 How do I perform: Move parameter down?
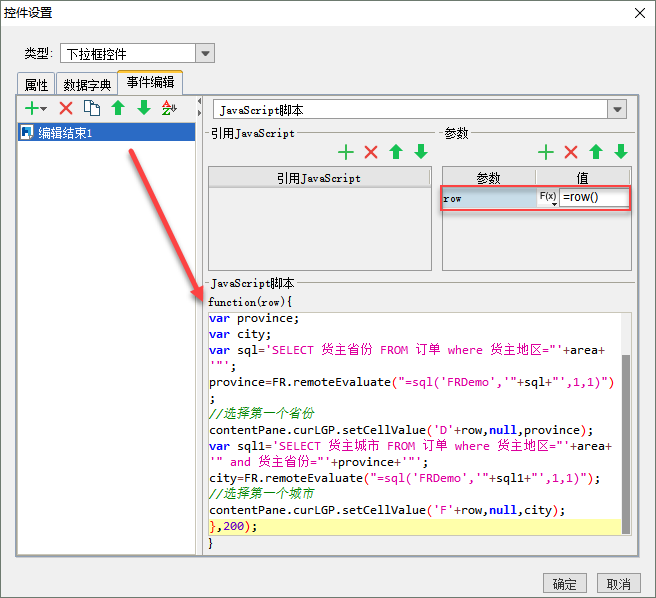(x=621, y=152)
